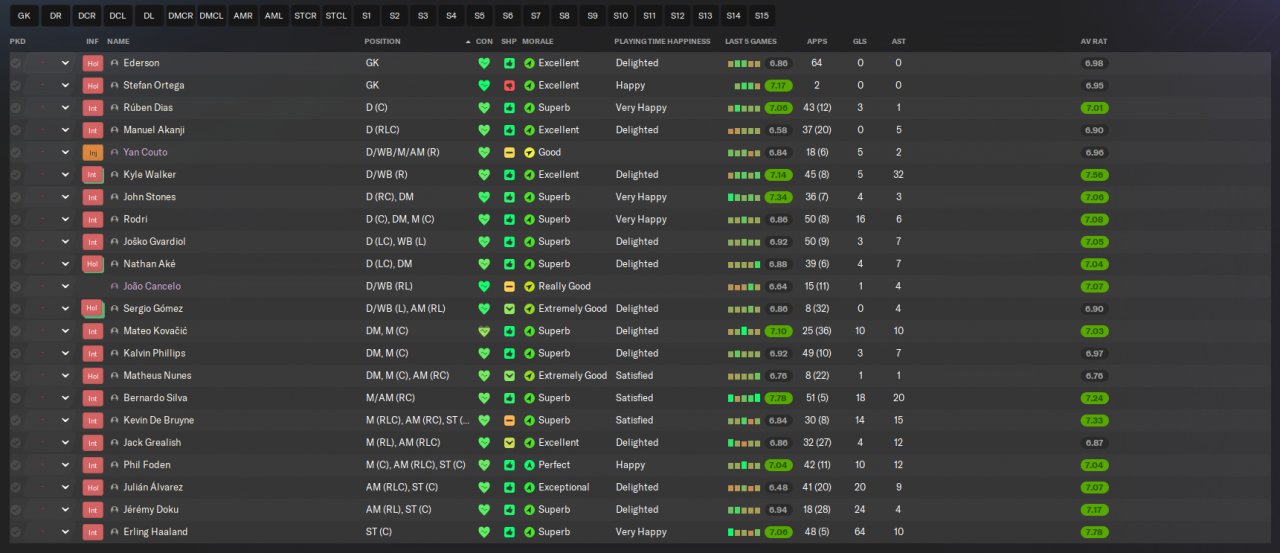Screen dimensions: 1280x553
Task: Click Stefan Ortega's red match sharpness icon
Action: coord(509,85)
